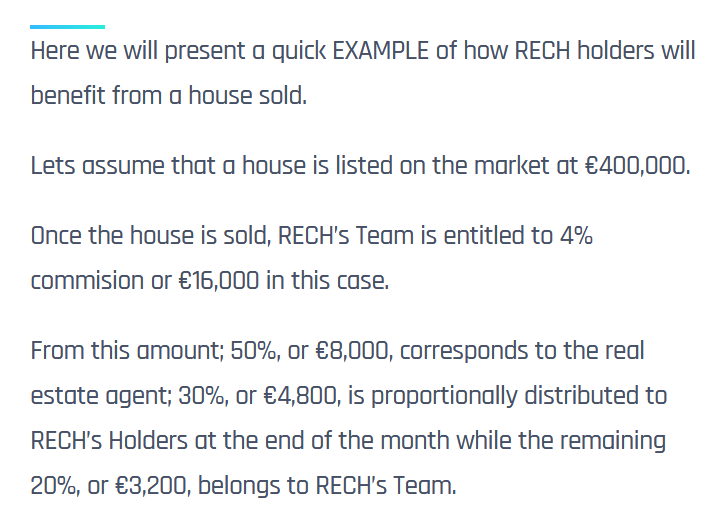Click the word EXAMPLE in first paragraph
712x525 pixels.
tap(381, 50)
